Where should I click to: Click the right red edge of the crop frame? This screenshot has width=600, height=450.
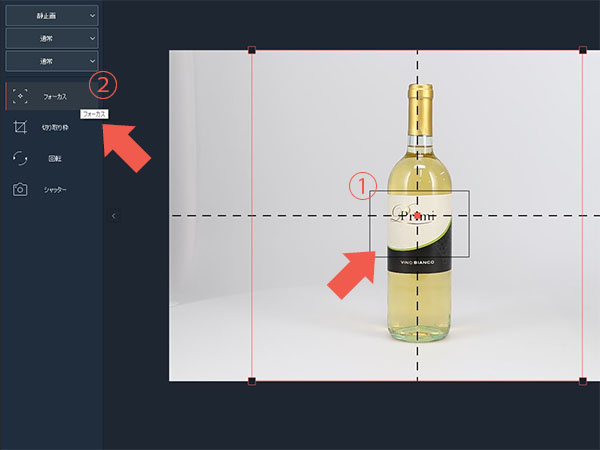click(583, 215)
